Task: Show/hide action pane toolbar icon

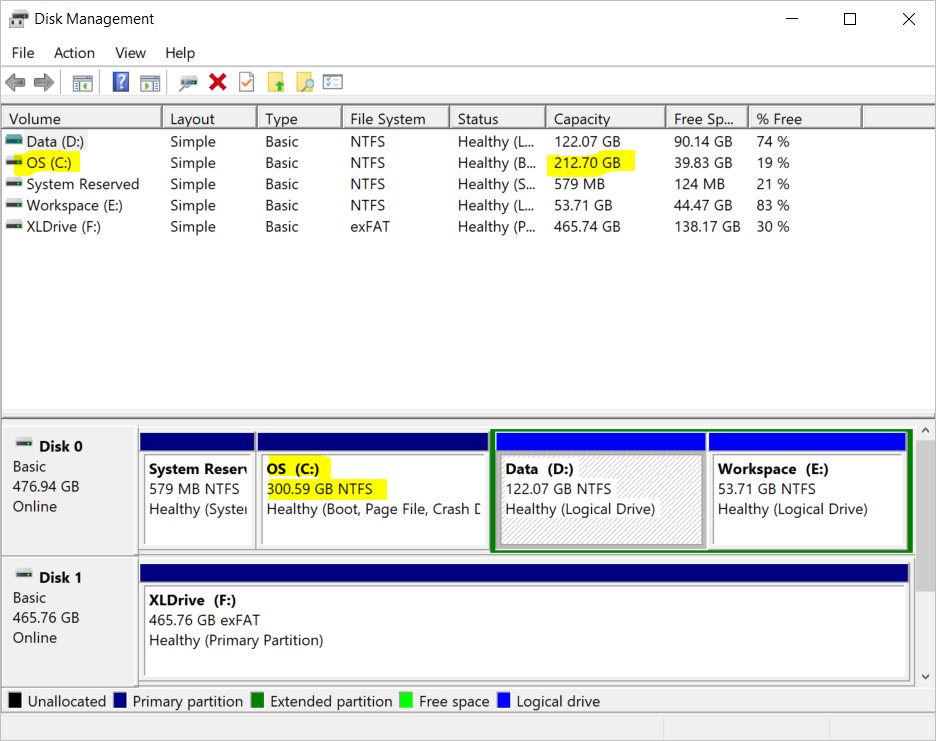Action: tap(150, 82)
